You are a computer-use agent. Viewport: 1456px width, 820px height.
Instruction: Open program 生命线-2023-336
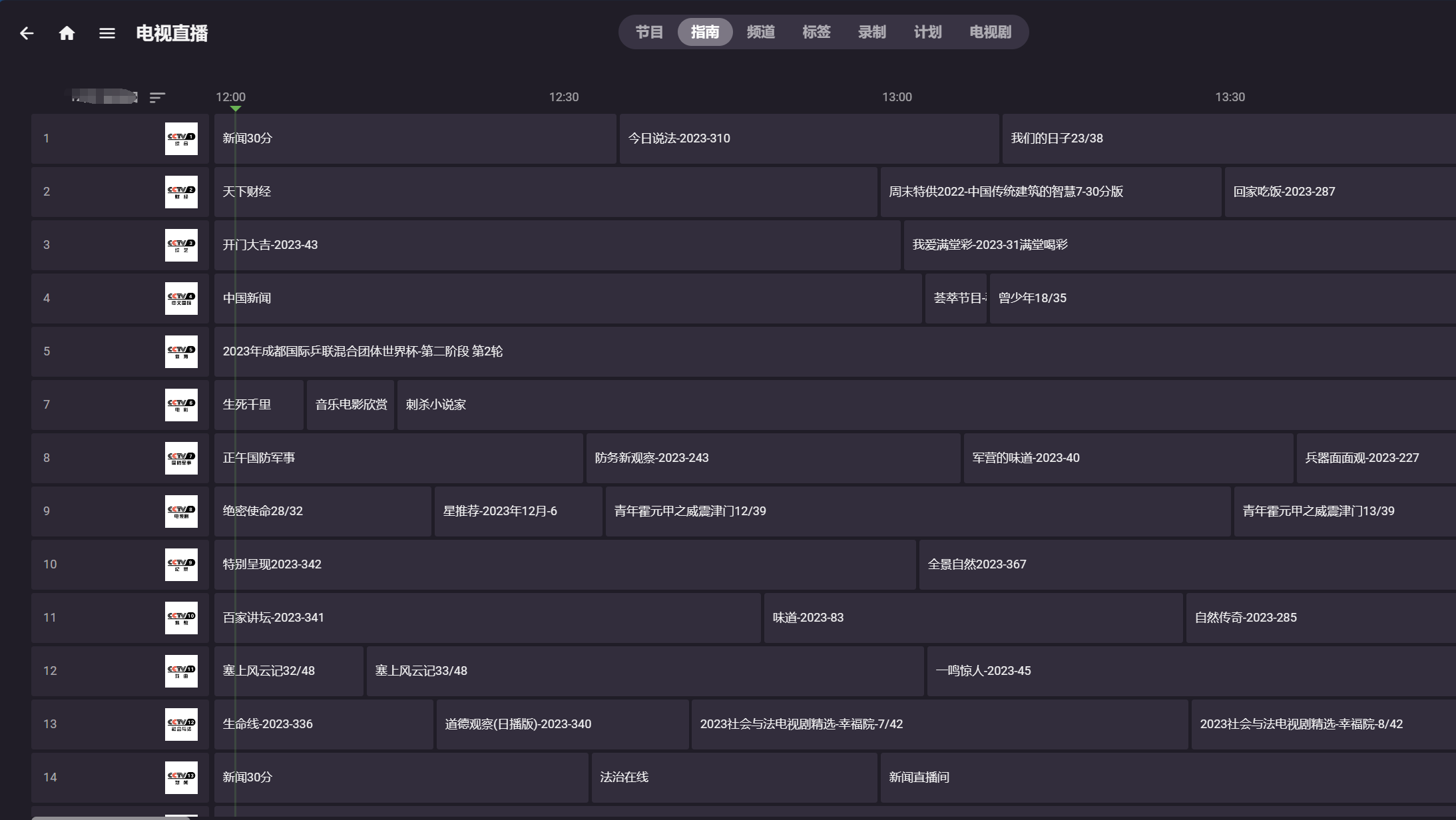[324, 724]
